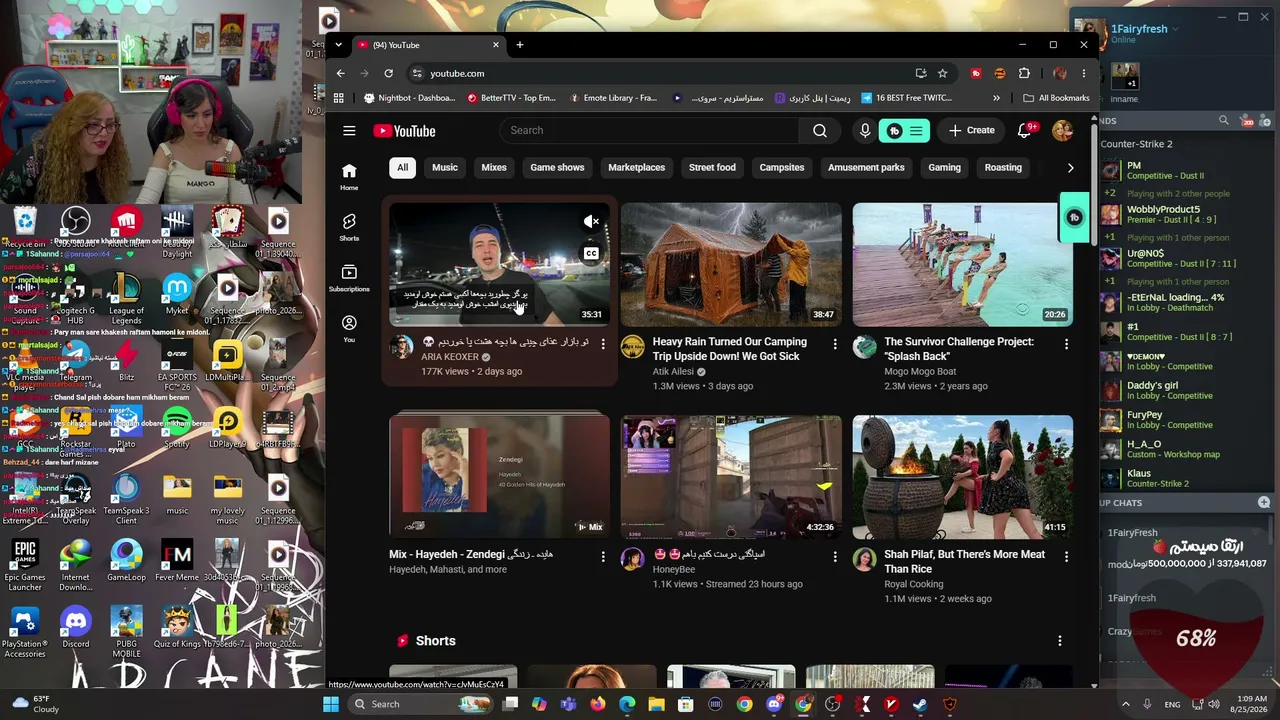Viewport: 1280px width, 720px height.
Task: Open YouTube notifications bell
Action: (1024, 130)
